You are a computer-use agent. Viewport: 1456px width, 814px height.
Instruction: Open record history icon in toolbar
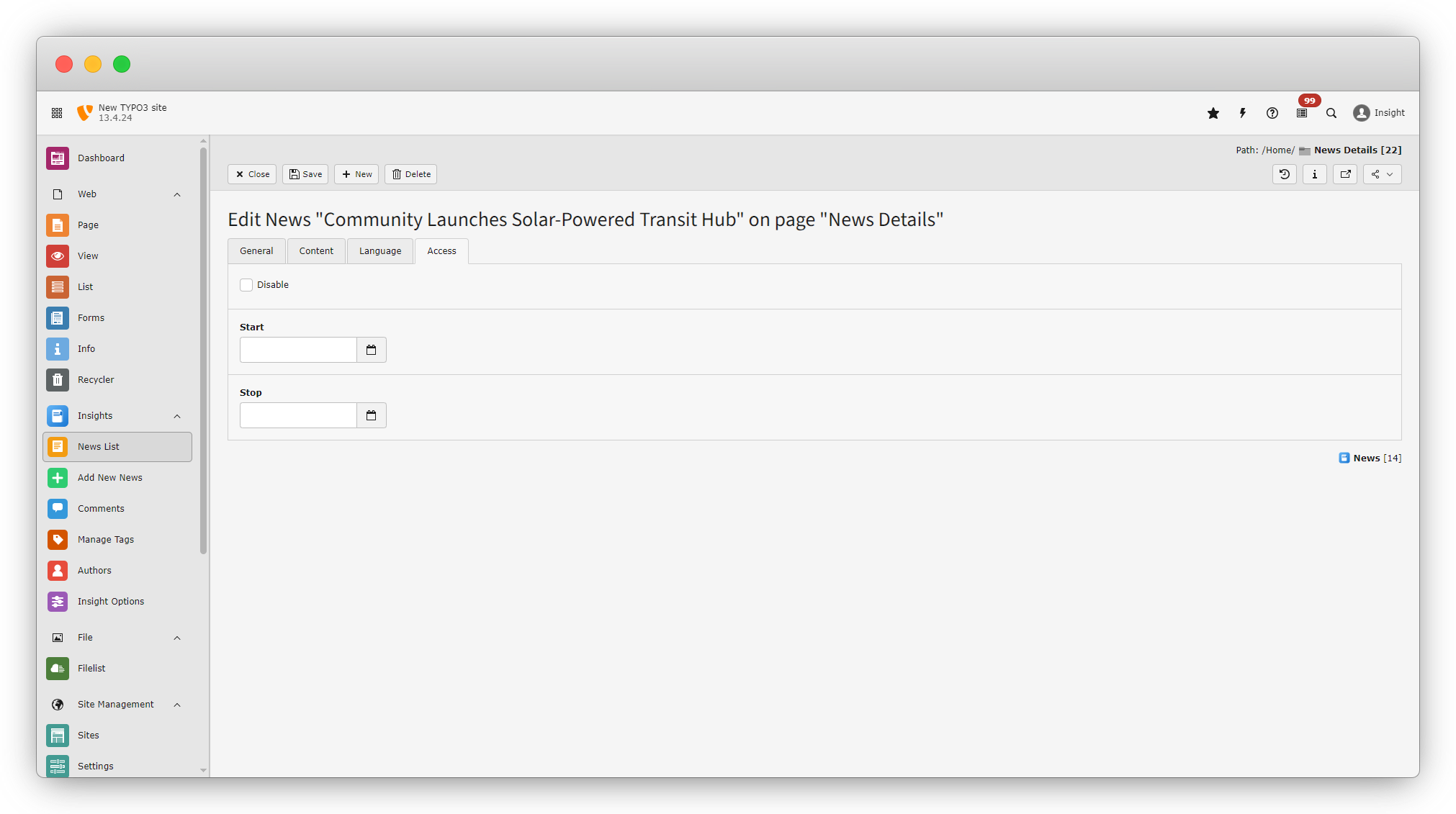tap(1284, 174)
